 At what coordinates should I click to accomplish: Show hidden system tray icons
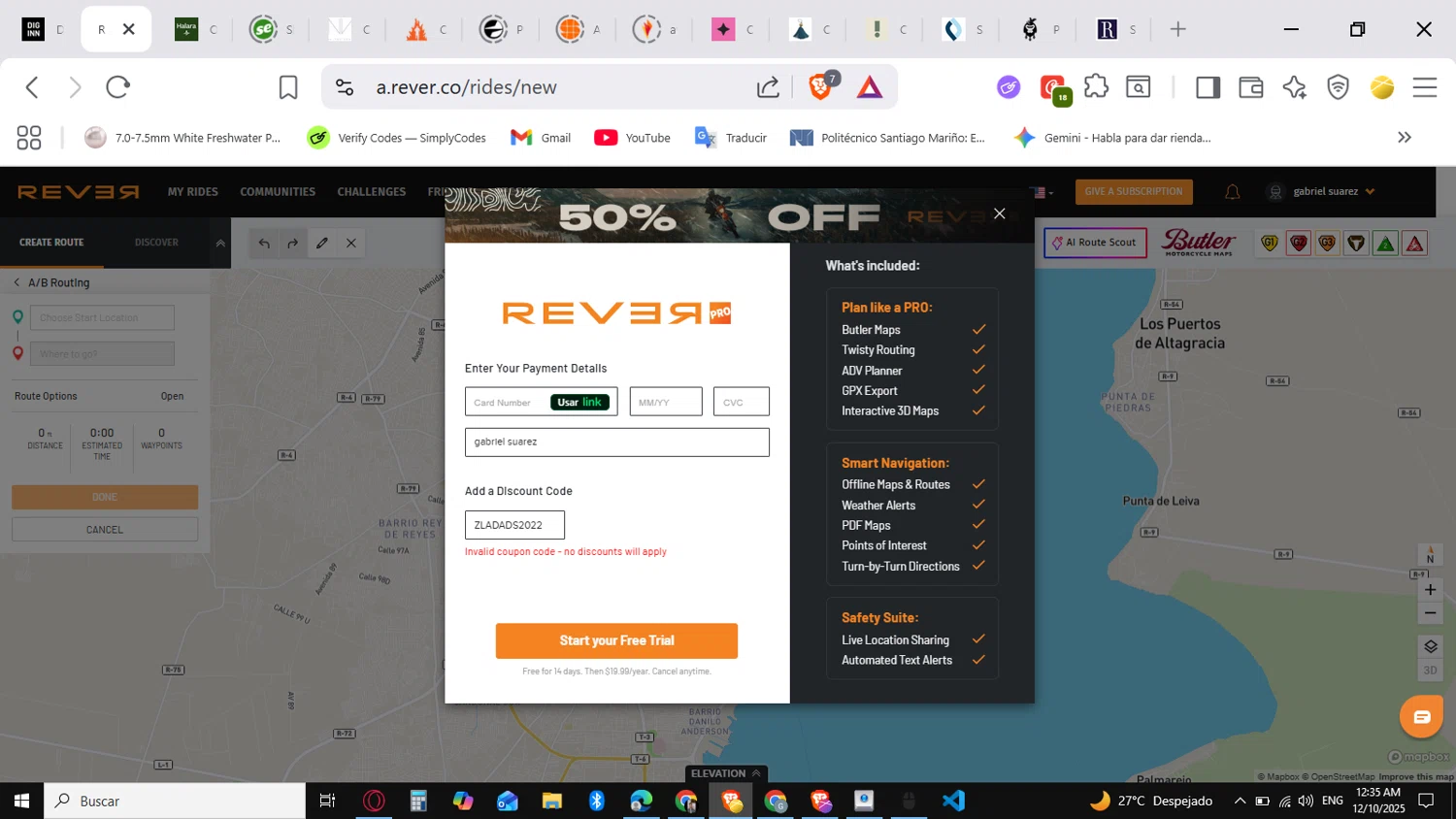click(1240, 801)
